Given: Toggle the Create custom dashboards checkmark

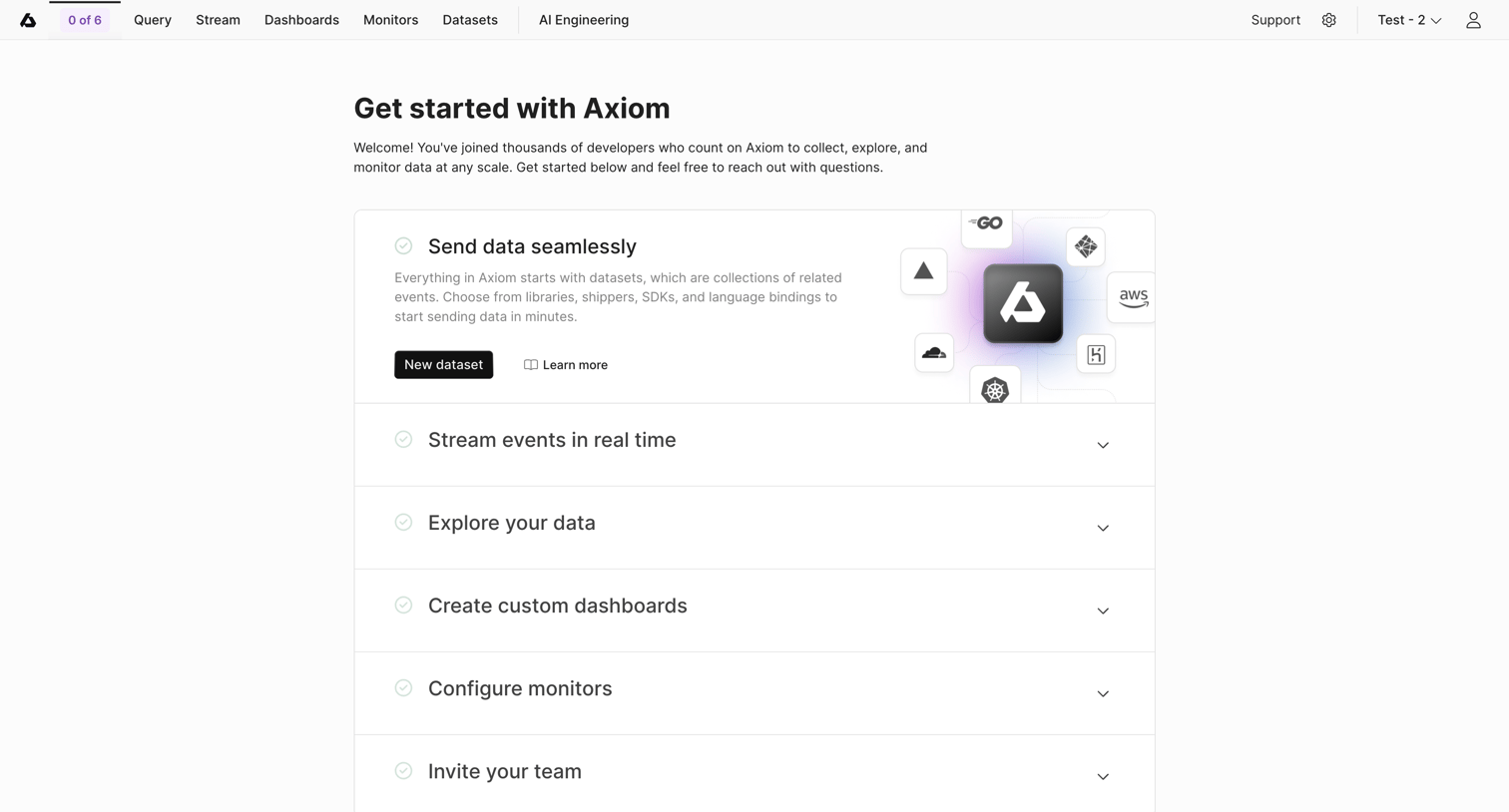Looking at the screenshot, I should pyautogui.click(x=403, y=605).
